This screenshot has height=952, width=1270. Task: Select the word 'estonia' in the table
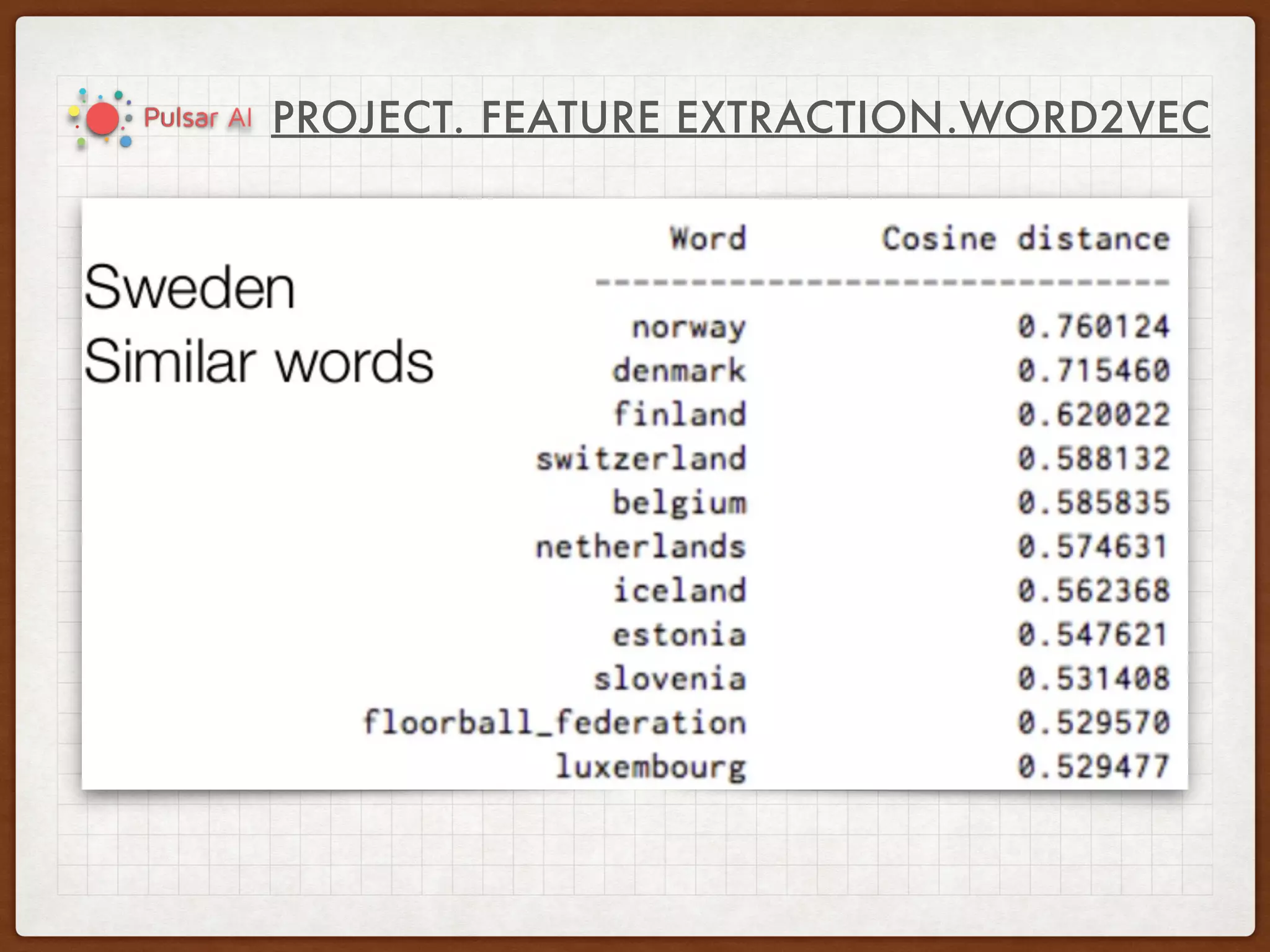click(x=680, y=635)
